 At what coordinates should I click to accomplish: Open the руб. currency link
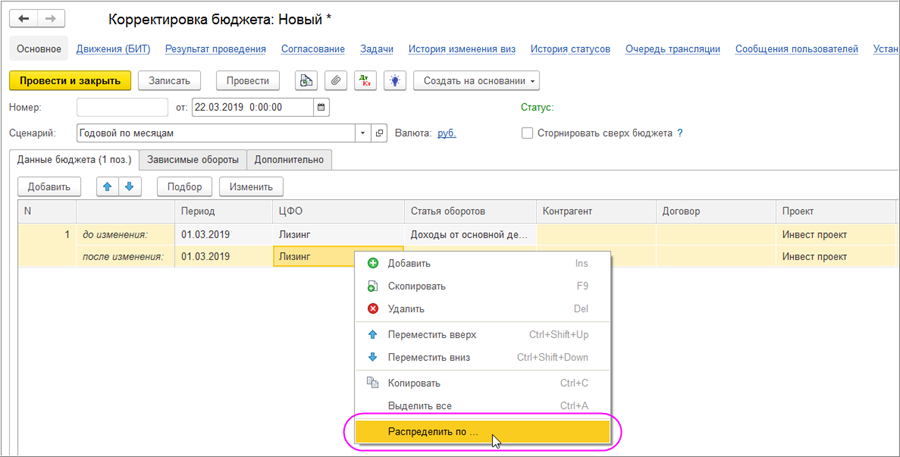point(446,133)
